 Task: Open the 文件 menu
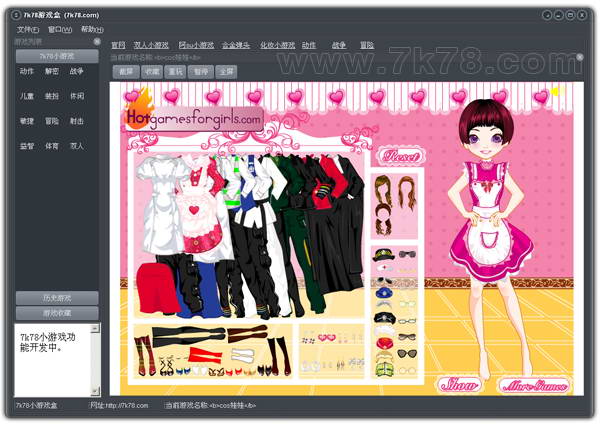point(28,29)
